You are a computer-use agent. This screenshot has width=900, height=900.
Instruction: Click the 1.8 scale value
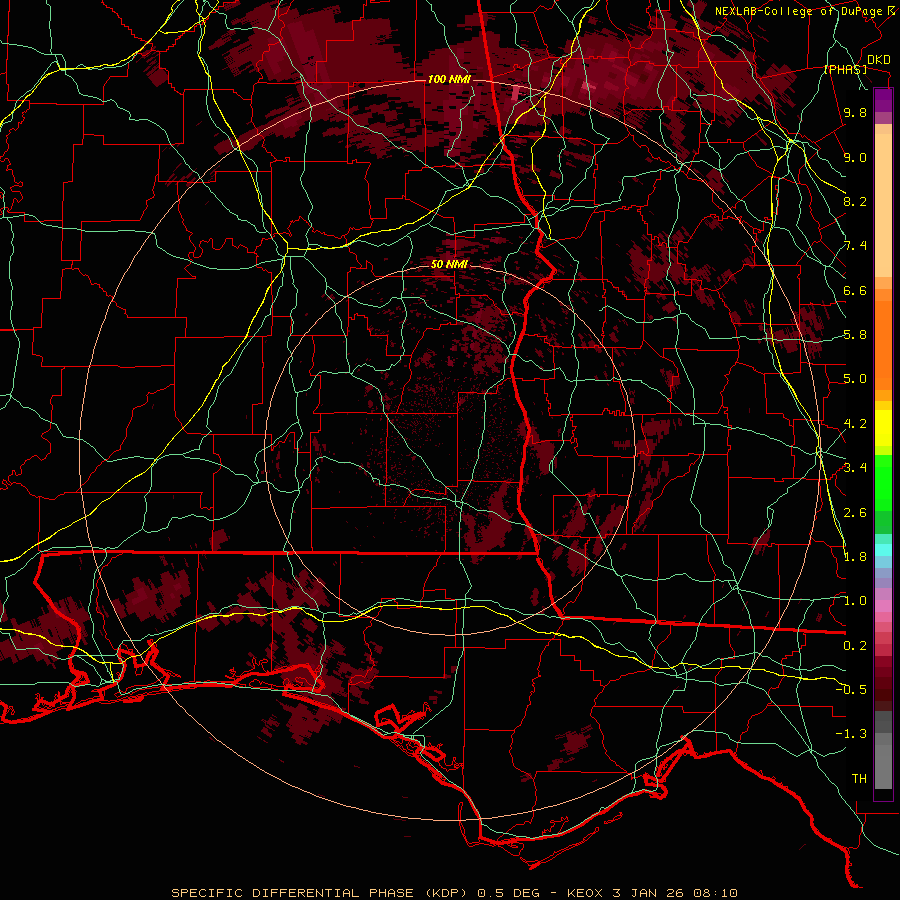pos(855,557)
